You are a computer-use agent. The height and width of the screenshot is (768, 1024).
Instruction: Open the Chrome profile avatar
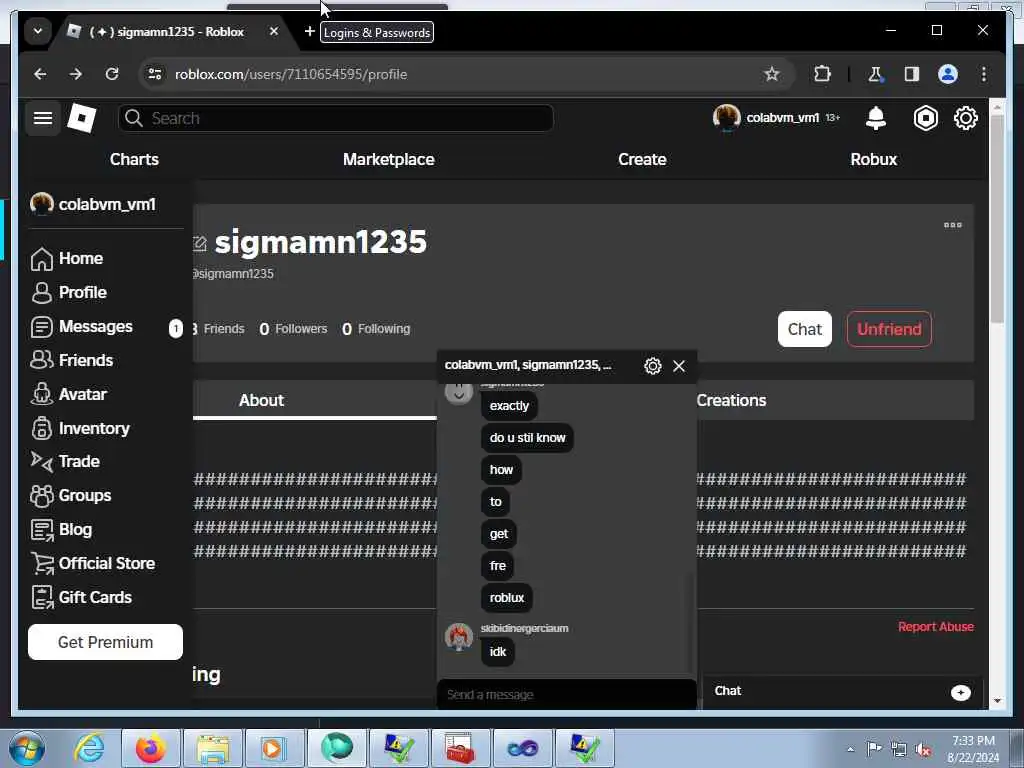pos(948,74)
